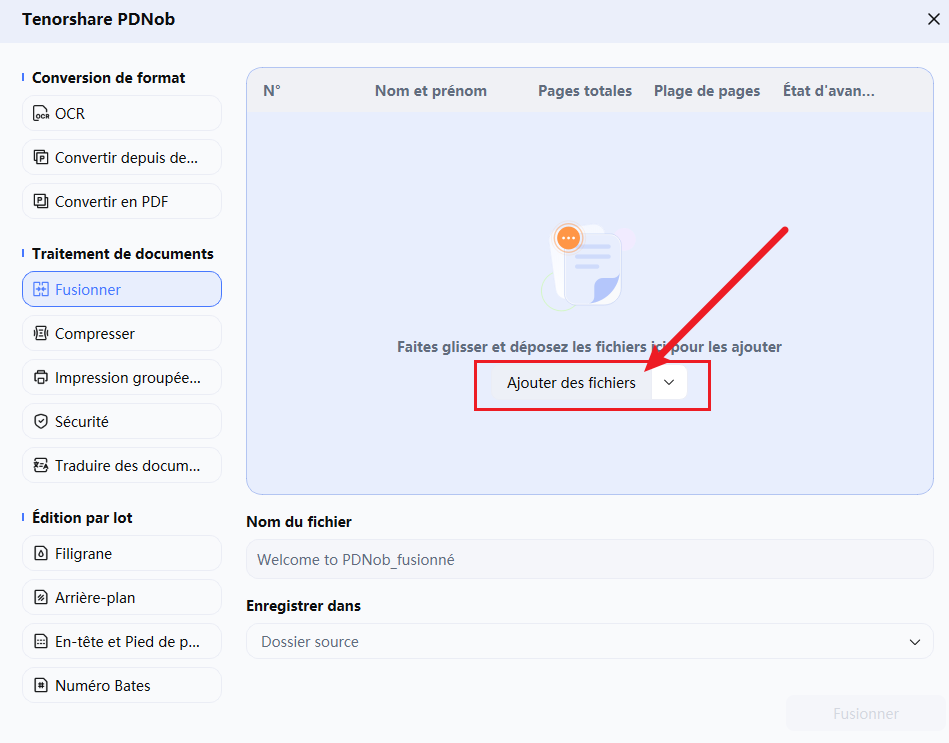Click the document illustration in drop area
The height and width of the screenshot is (743, 949).
coord(586,266)
